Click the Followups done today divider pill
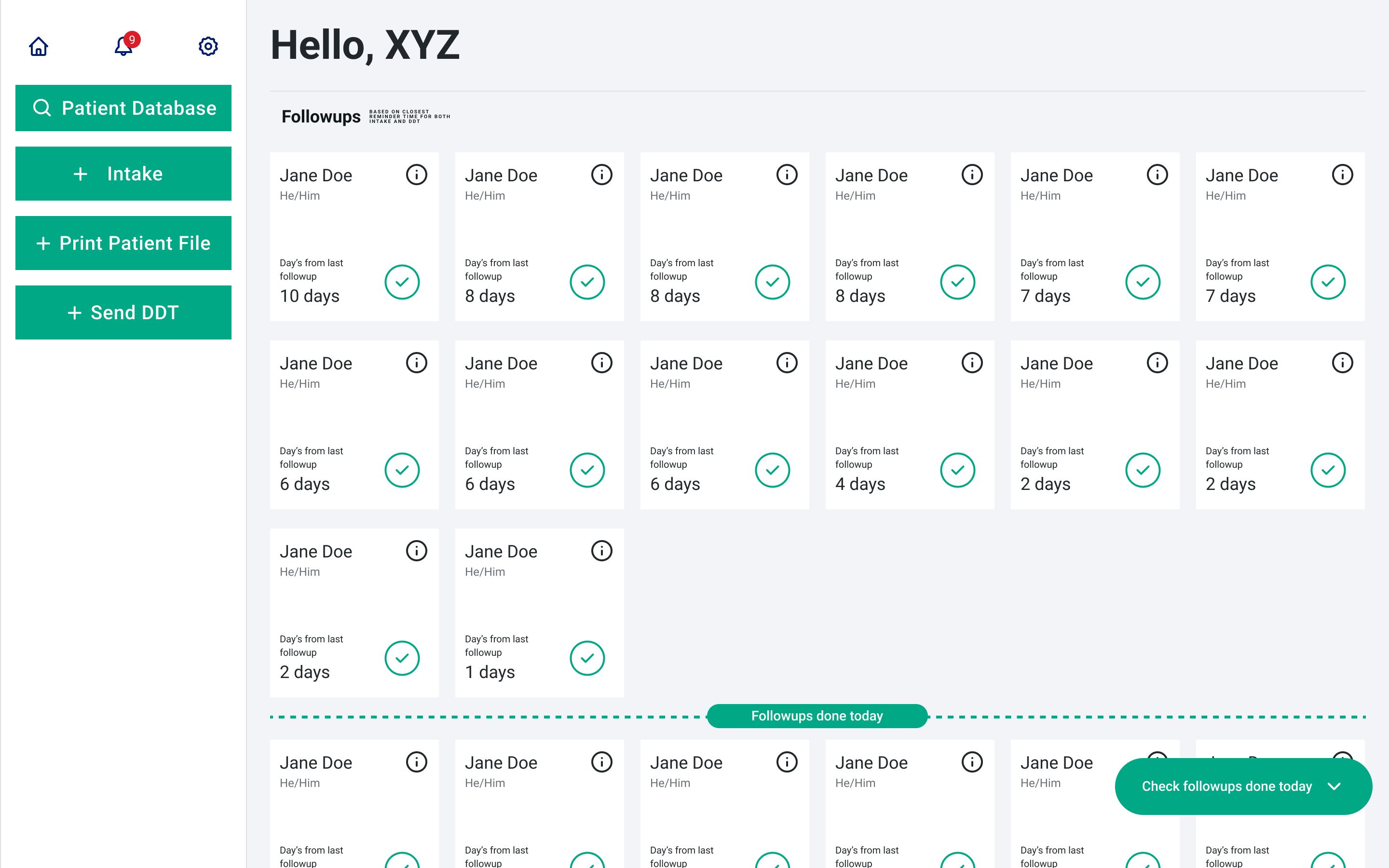The image size is (1389, 868). tap(817, 716)
